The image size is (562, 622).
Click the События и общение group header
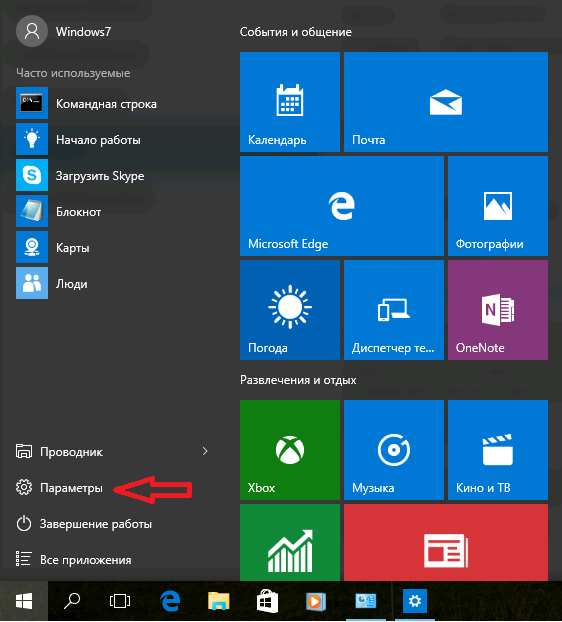pyautogui.click(x=295, y=32)
